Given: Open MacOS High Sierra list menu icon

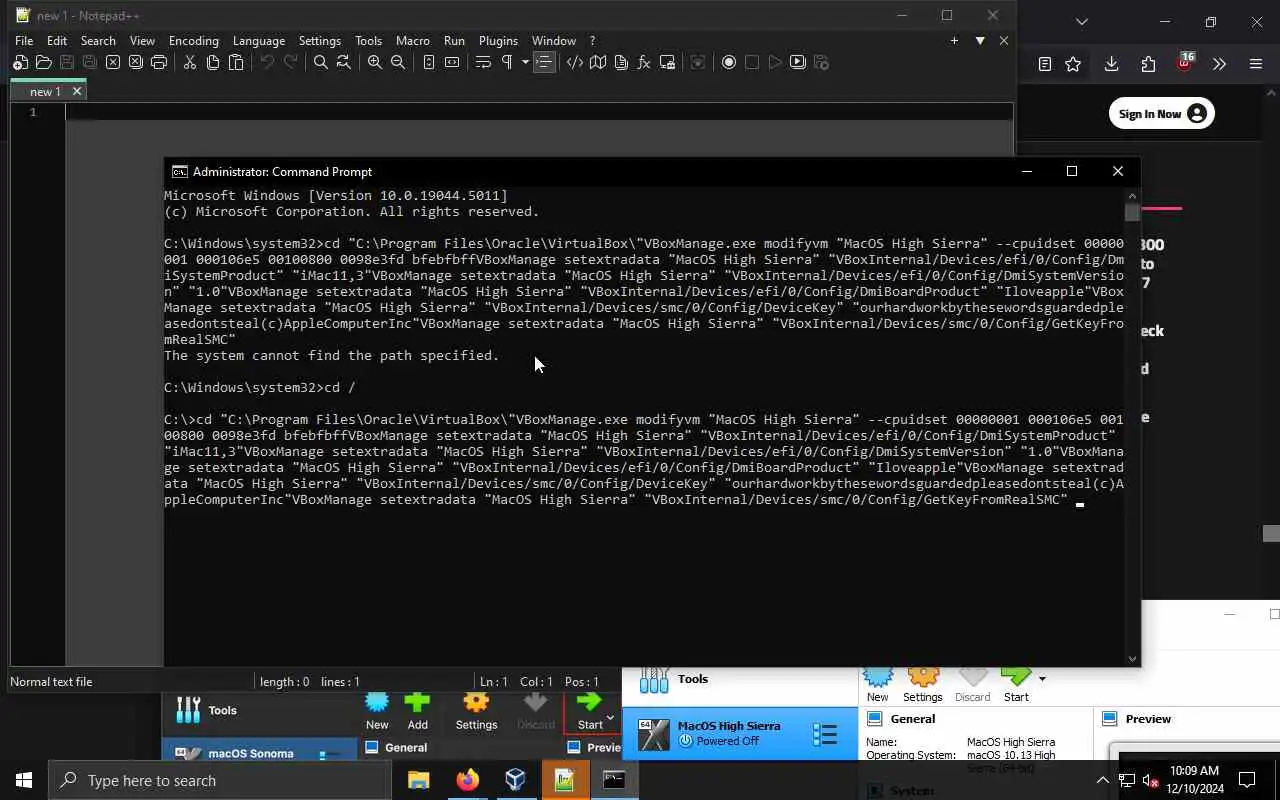Looking at the screenshot, I should [x=825, y=734].
